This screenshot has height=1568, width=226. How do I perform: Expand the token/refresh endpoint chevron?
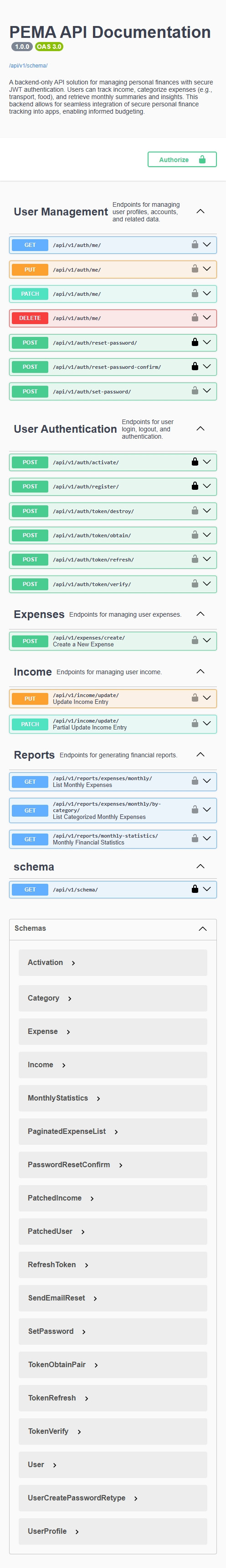coord(206,559)
